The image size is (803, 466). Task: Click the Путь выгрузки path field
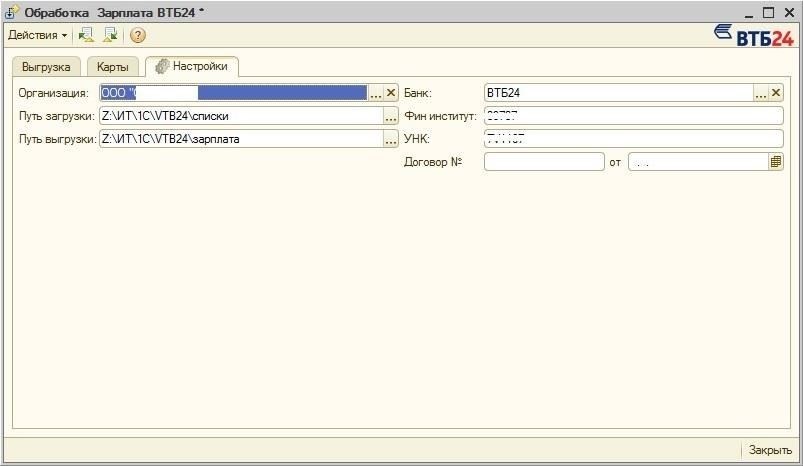[241, 139]
